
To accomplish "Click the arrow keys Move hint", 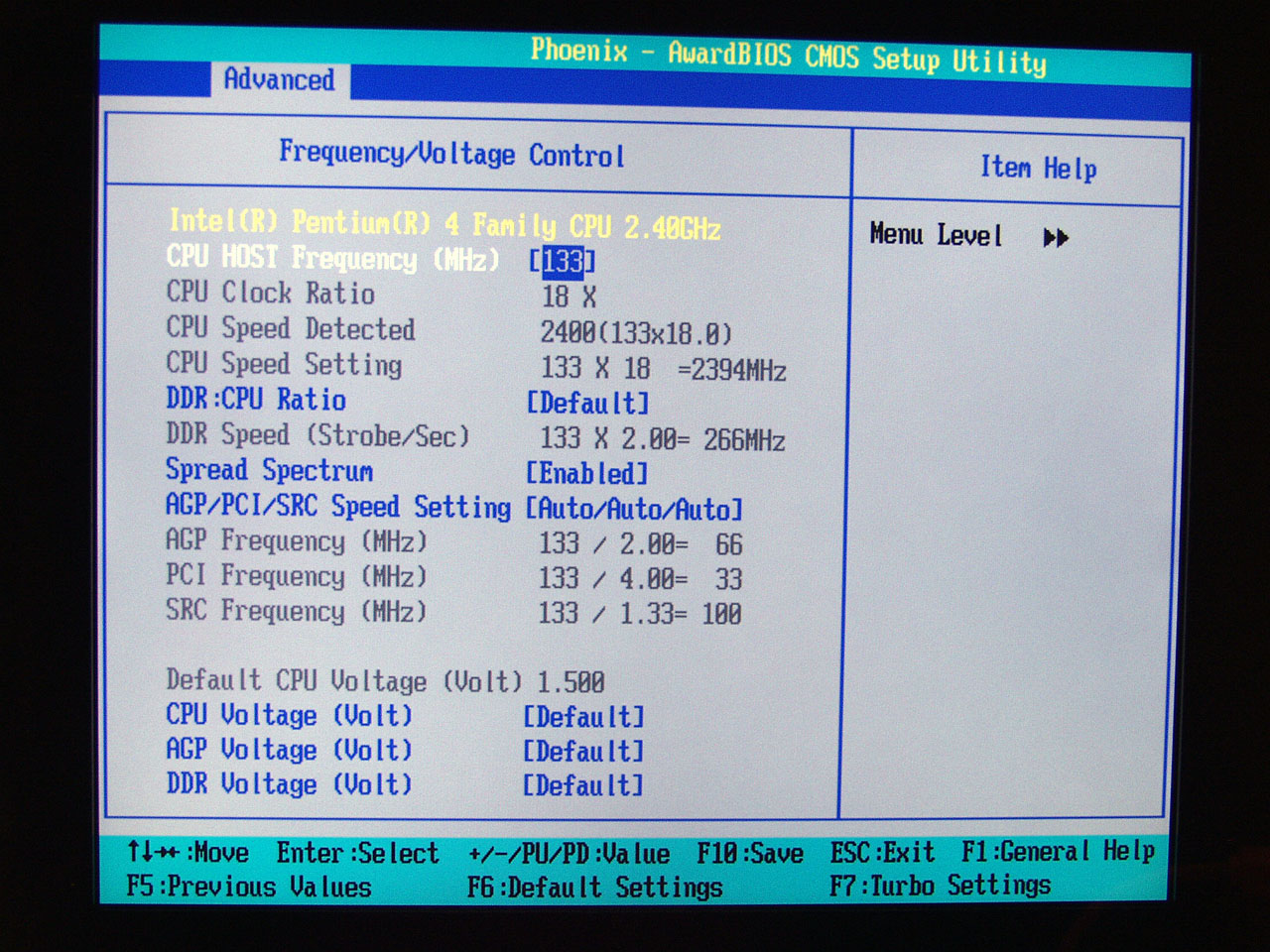I will [188, 852].
